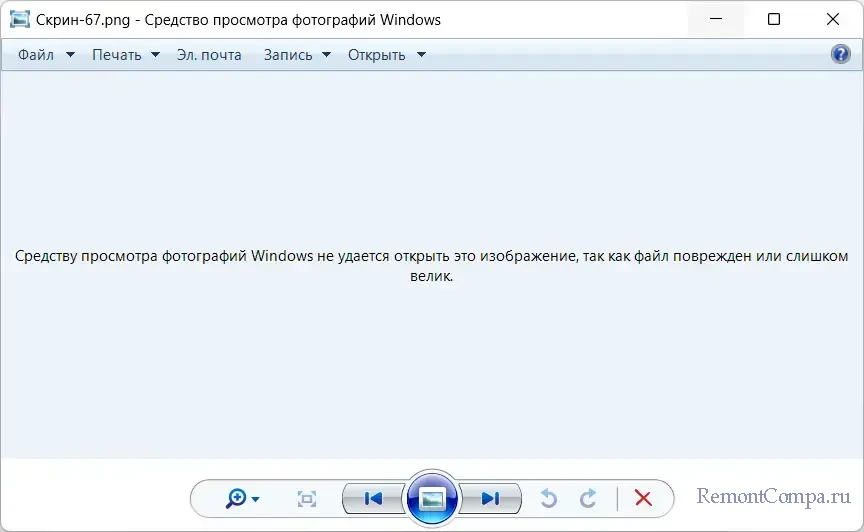Rotate the image clockwise

(588, 498)
